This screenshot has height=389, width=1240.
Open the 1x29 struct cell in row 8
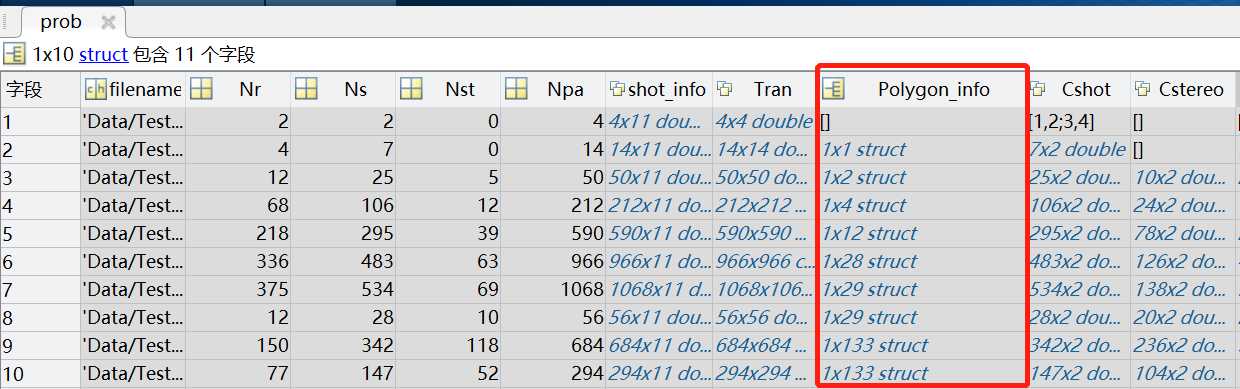[x=922, y=317]
